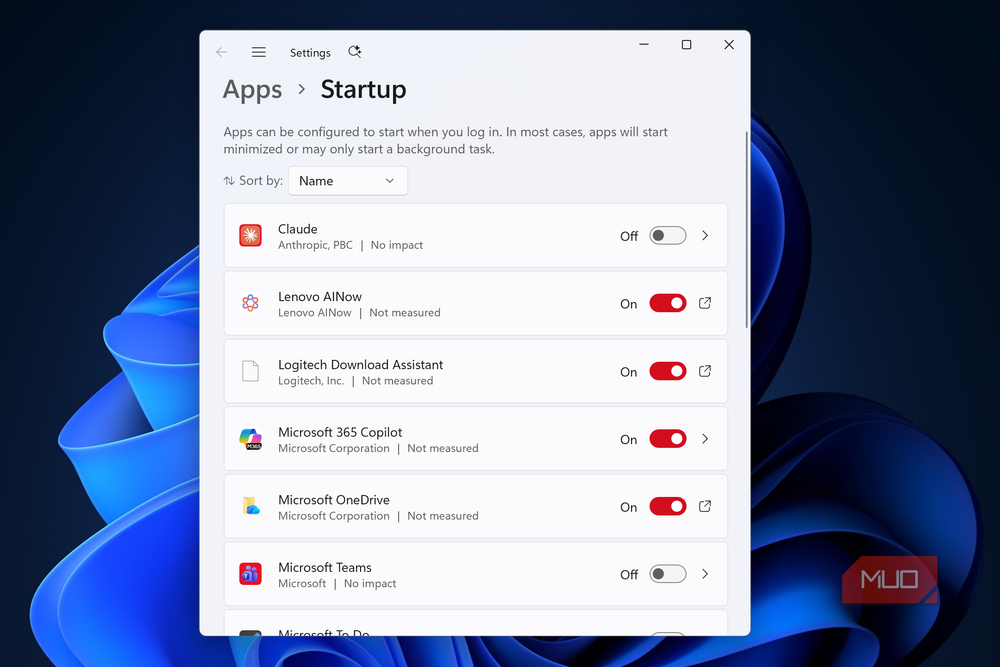Click the Settings window title

click(x=310, y=53)
